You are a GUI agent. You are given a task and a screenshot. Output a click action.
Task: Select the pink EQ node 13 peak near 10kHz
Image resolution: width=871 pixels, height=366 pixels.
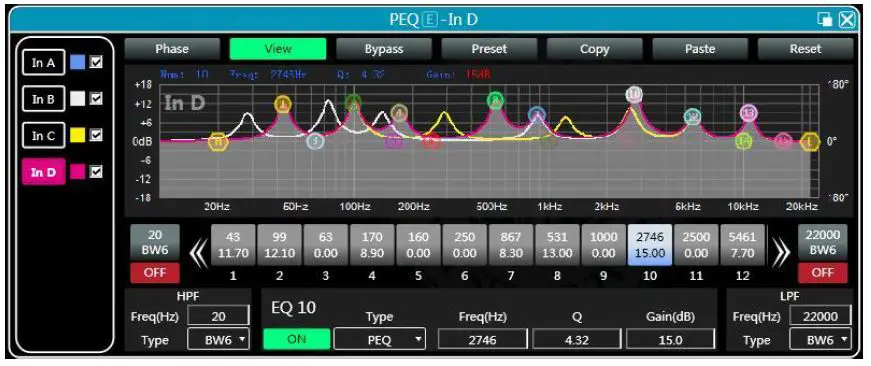(x=748, y=113)
